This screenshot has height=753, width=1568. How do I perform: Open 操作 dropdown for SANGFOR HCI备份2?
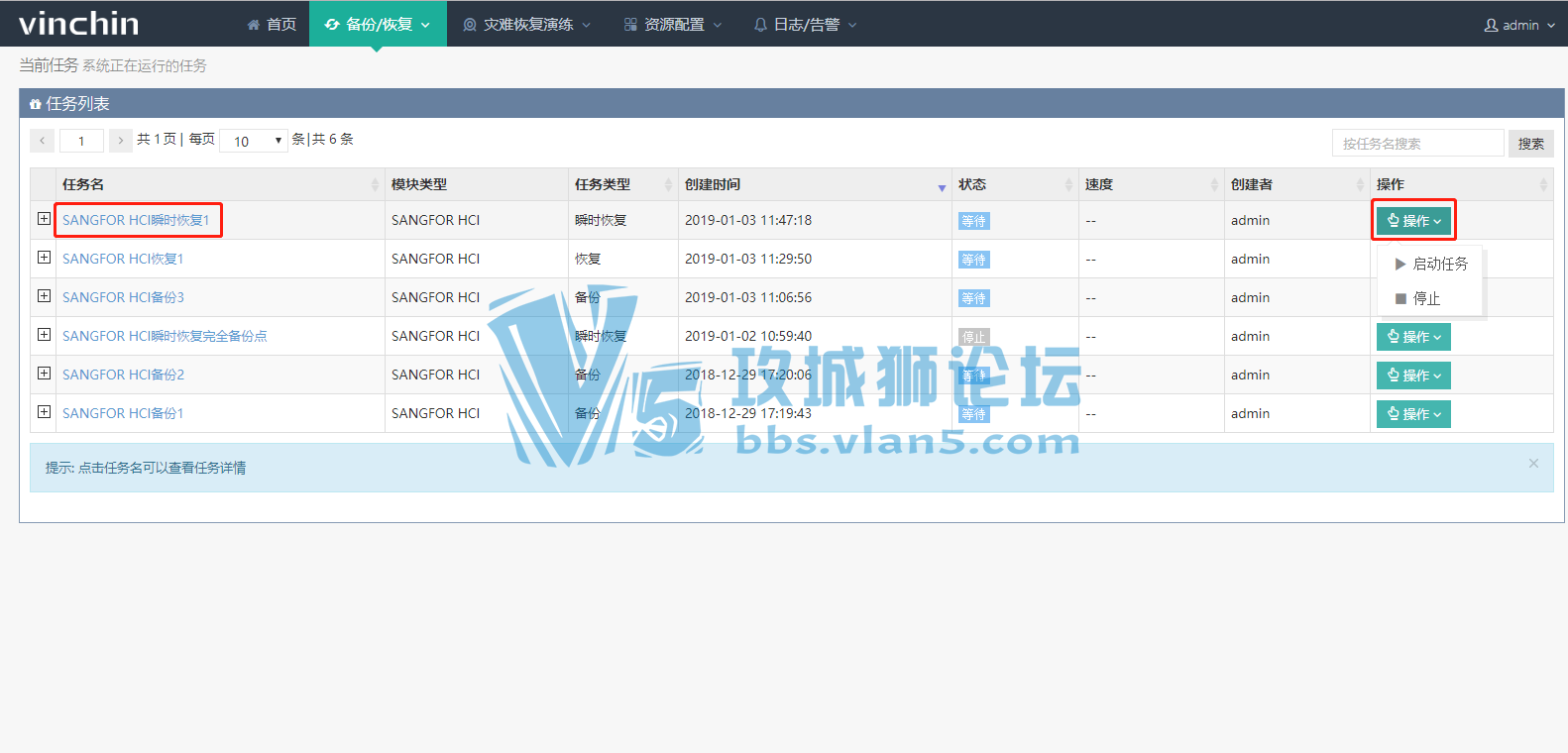pyautogui.click(x=1413, y=376)
